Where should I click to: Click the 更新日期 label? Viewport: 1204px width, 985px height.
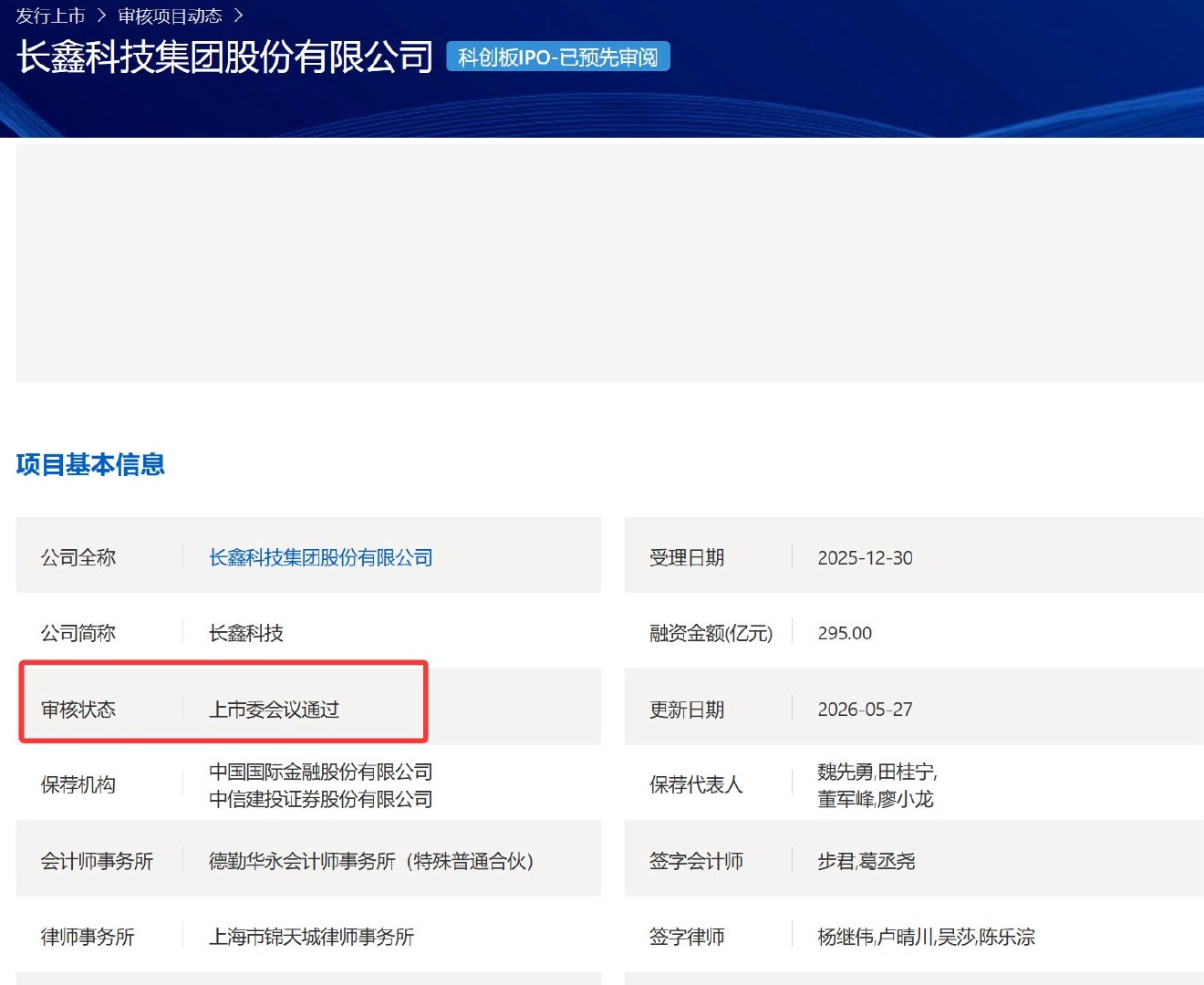point(687,710)
